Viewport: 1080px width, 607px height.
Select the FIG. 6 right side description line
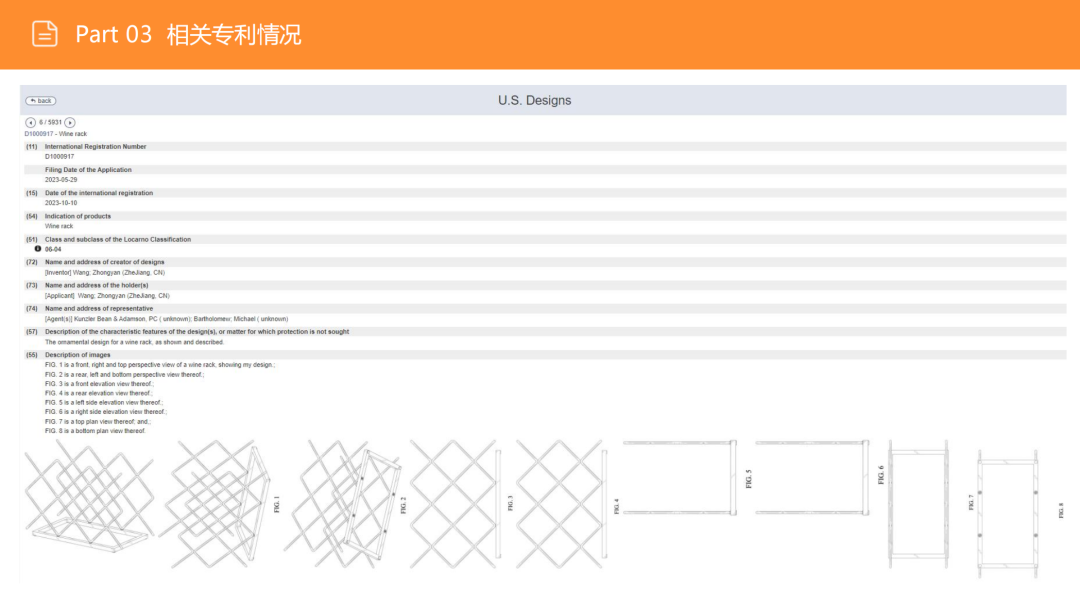click(106, 412)
